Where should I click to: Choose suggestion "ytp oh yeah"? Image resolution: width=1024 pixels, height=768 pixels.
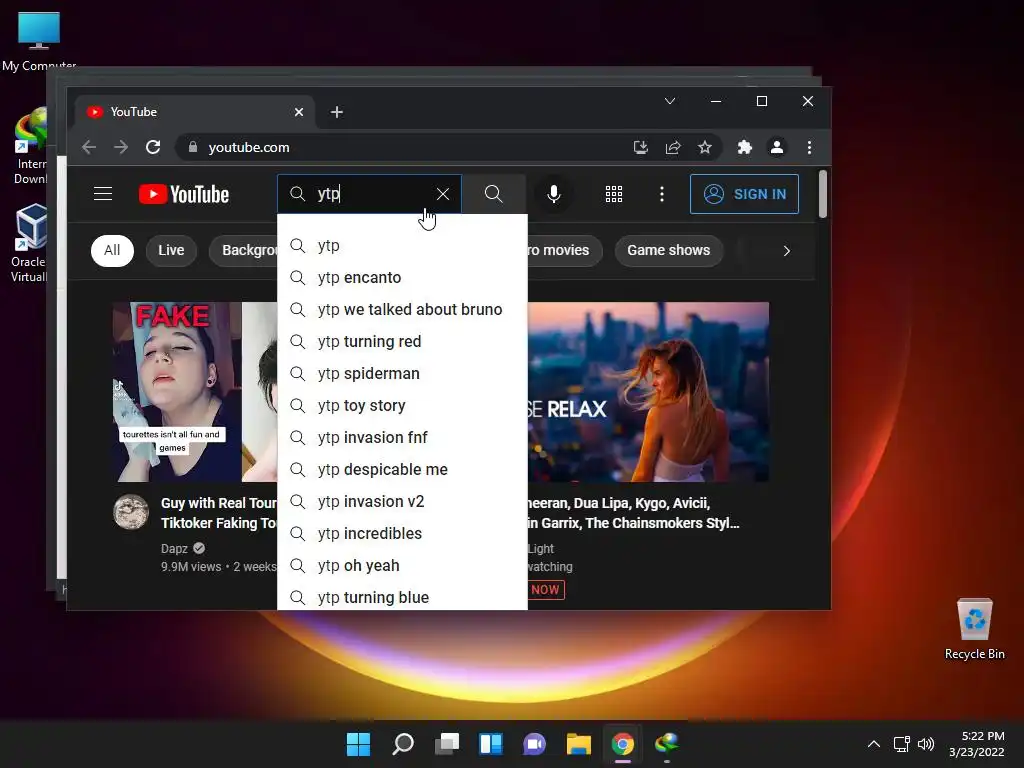(402, 566)
